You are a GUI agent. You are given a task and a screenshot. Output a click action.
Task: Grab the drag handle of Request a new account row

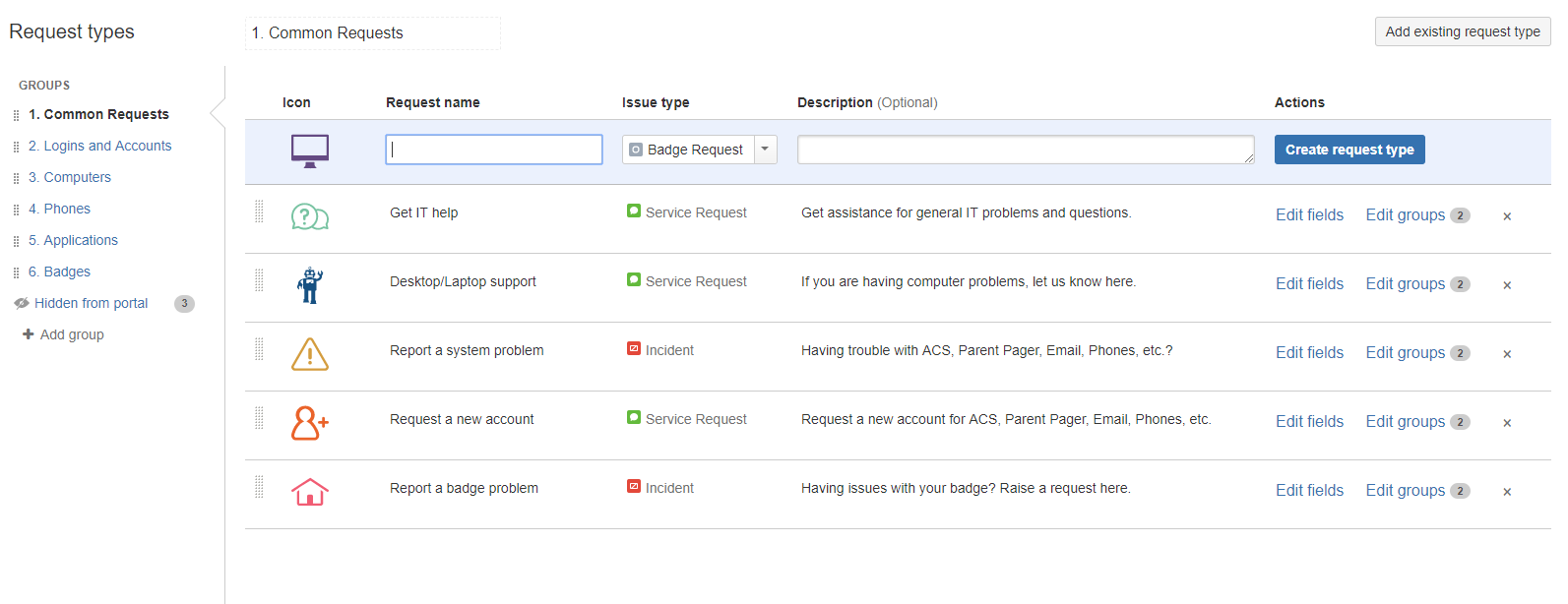(260, 418)
